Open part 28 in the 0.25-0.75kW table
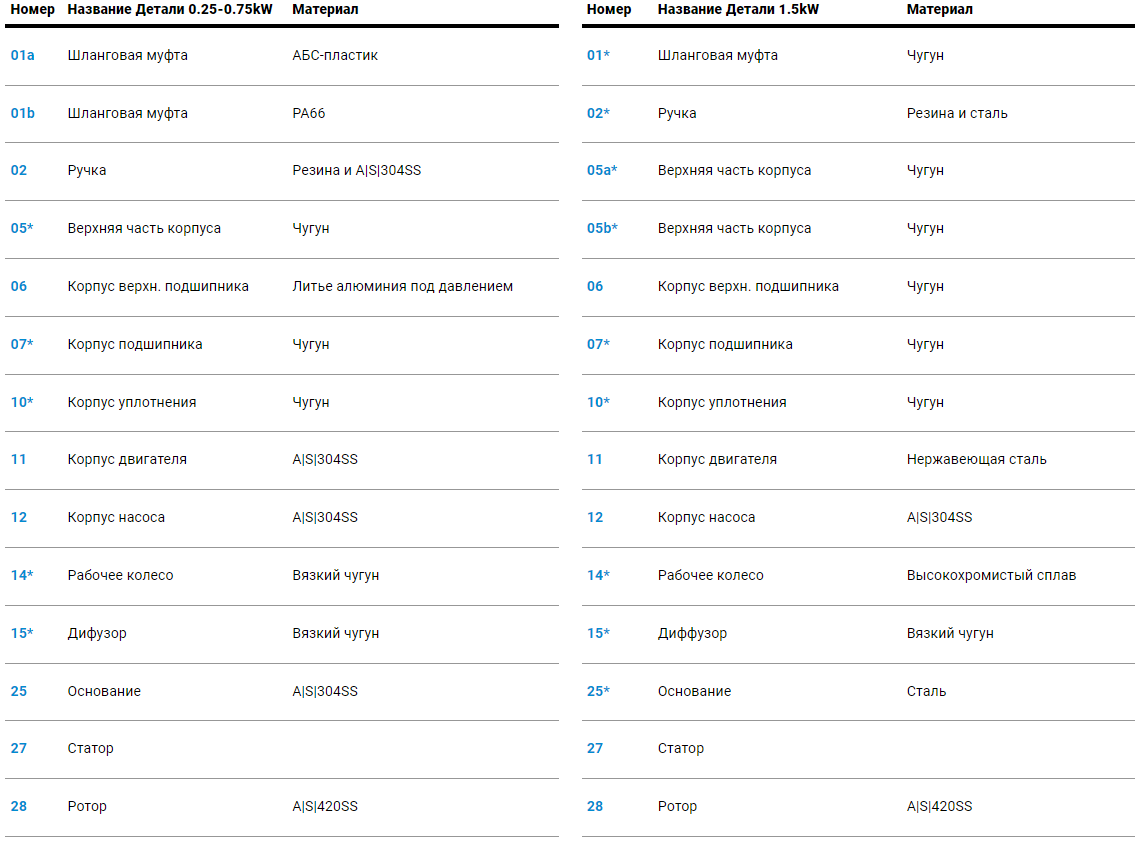This screenshot has height=842, width=1143. click(x=19, y=806)
